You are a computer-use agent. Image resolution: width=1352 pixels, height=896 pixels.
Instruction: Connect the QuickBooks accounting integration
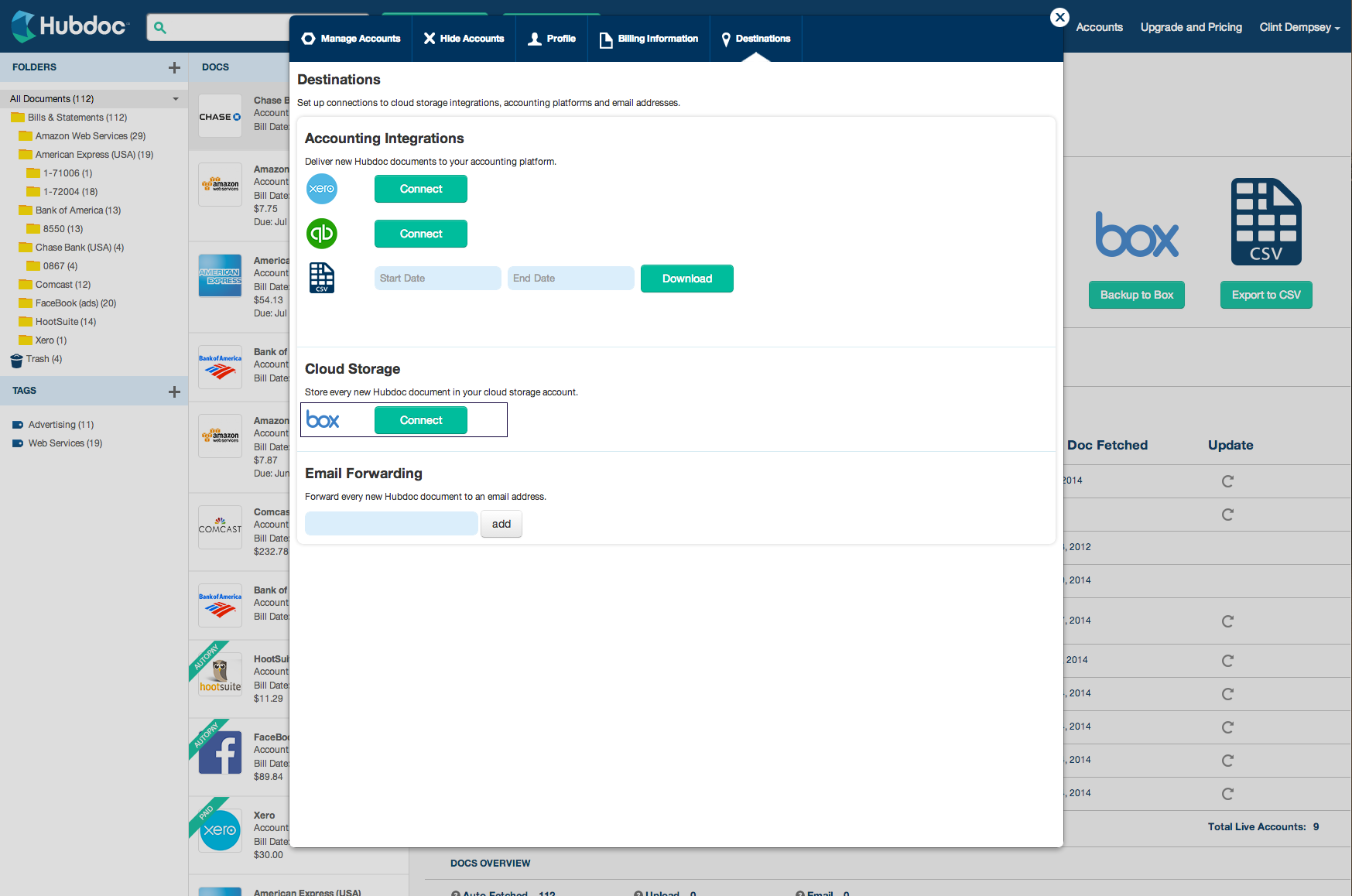421,234
